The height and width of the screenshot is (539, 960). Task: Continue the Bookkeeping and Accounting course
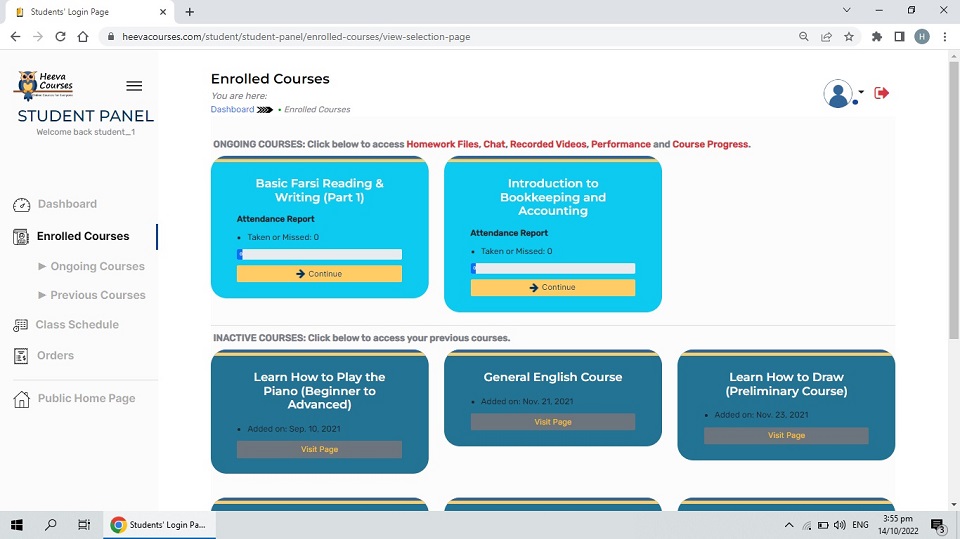[553, 287]
